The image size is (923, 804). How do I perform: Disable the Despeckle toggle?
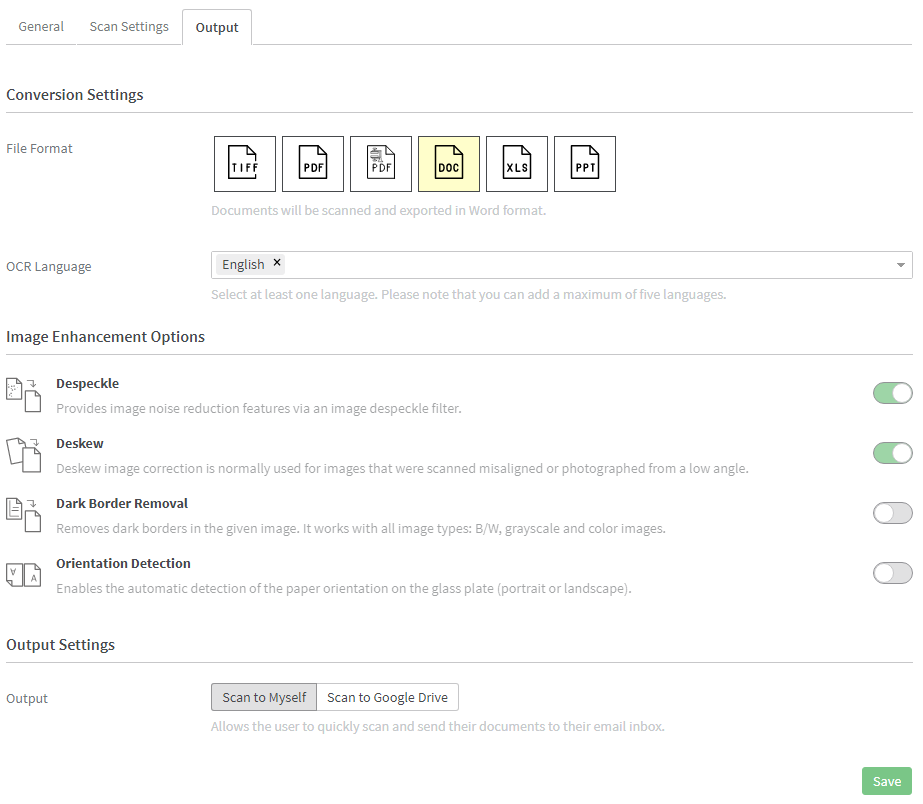coord(892,393)
